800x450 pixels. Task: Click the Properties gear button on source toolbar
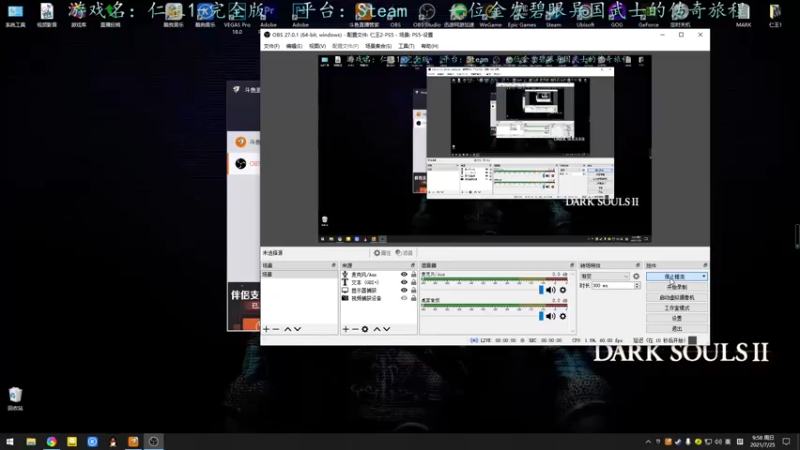(x=382, y=253)
